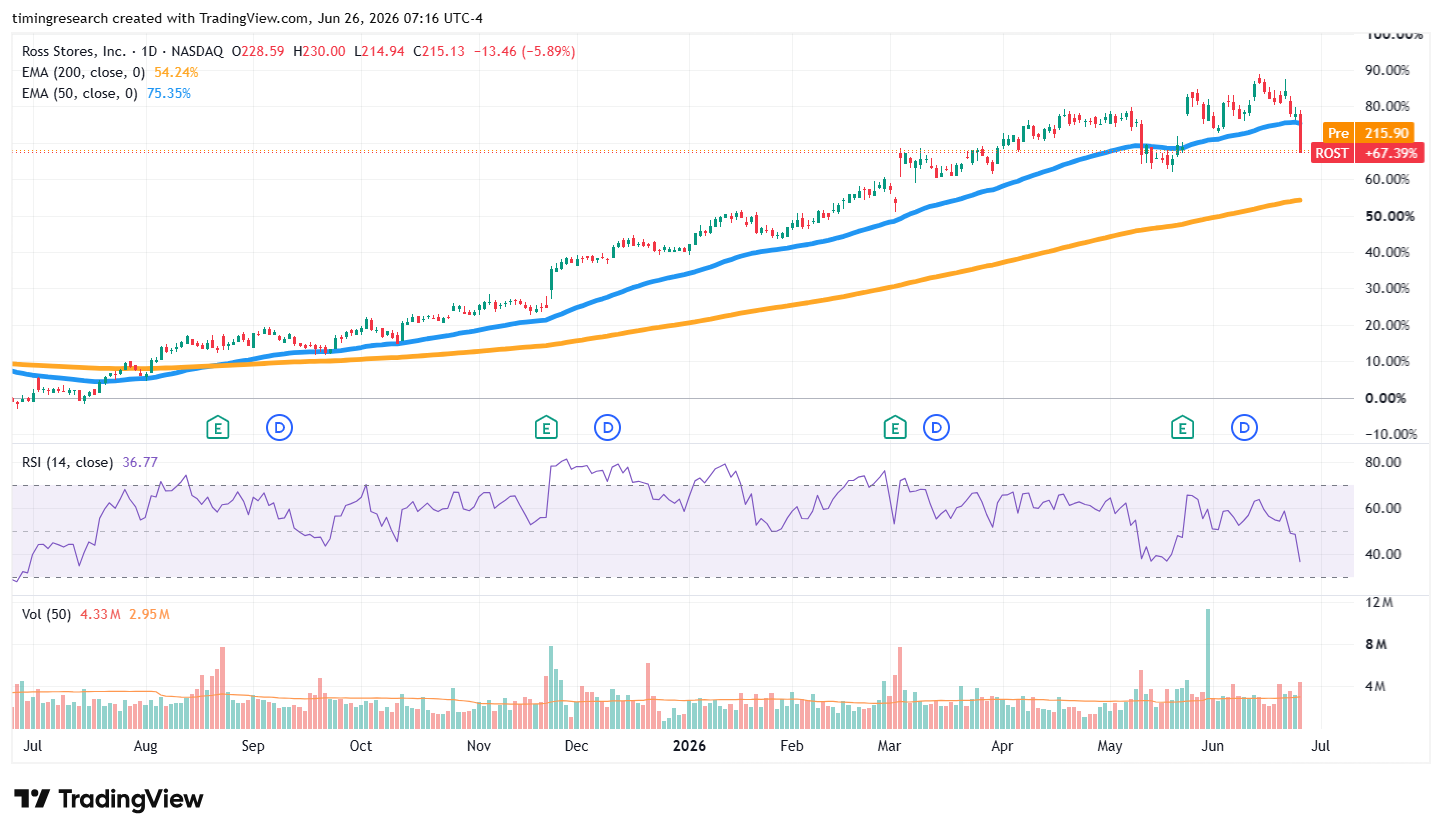Click the earnings E marker in August
Viewport: 1442px width, 835px height.
coord(217,428)
